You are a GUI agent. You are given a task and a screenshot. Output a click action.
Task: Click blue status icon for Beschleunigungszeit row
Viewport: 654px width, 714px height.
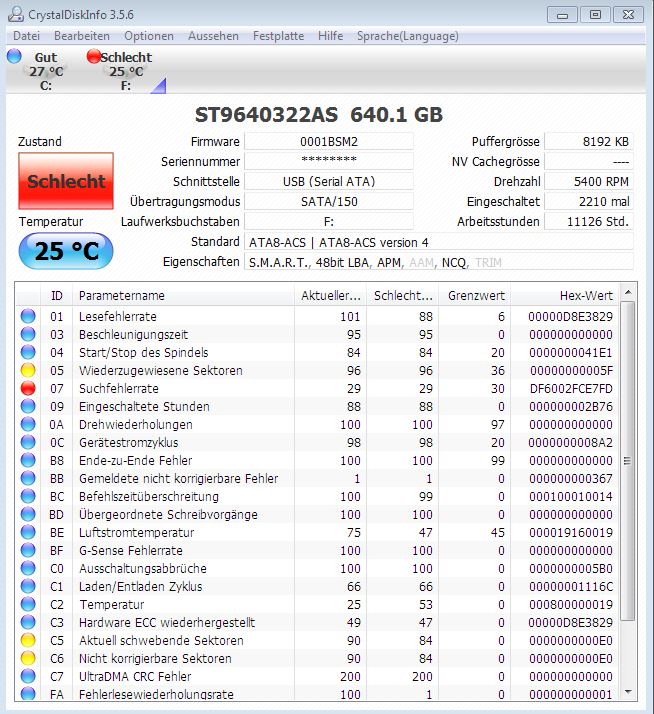(28, 334)
